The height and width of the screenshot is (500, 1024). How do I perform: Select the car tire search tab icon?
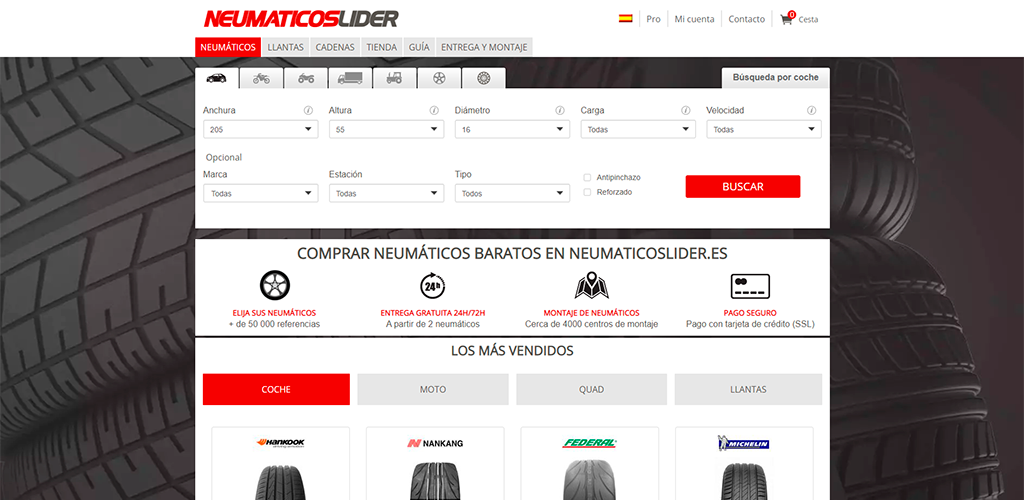pyautogui.click(x=217, y=78)
